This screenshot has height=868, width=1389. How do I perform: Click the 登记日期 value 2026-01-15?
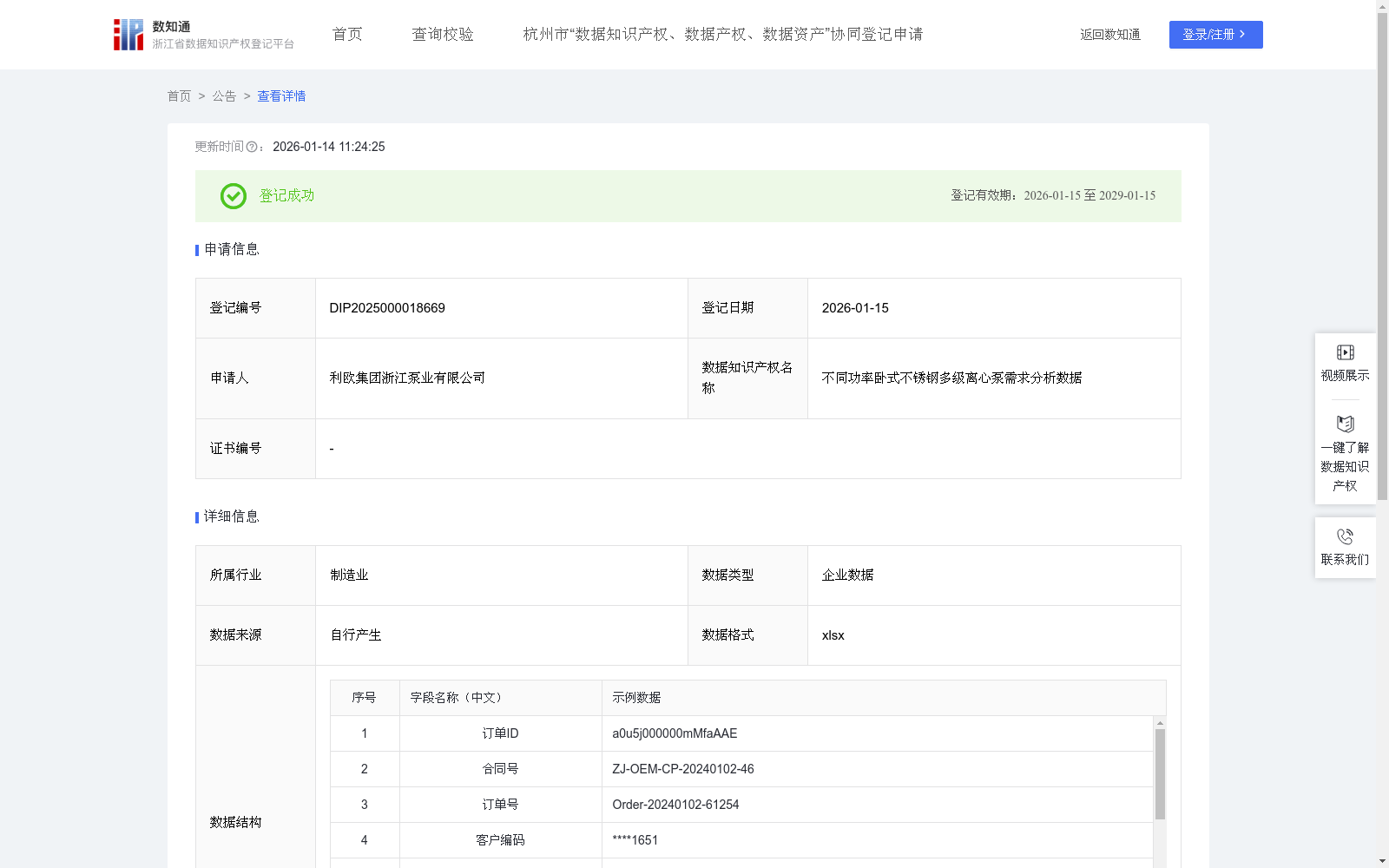tap(855, 308)
